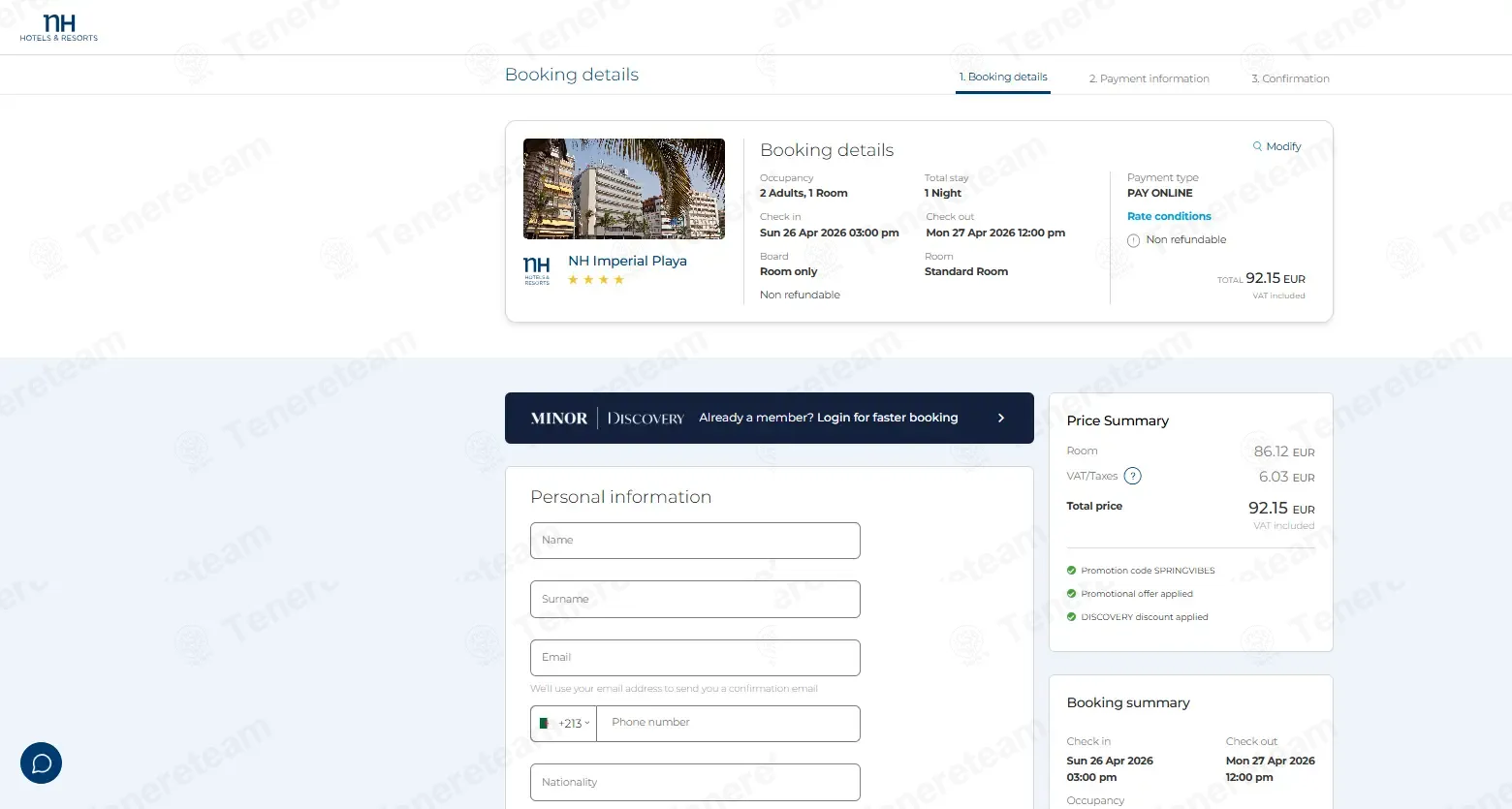This screenshot has height=809, width=1512.
Task: Click the TOTAL 92.15 EUR in booking card
Action: [1261, 279]
